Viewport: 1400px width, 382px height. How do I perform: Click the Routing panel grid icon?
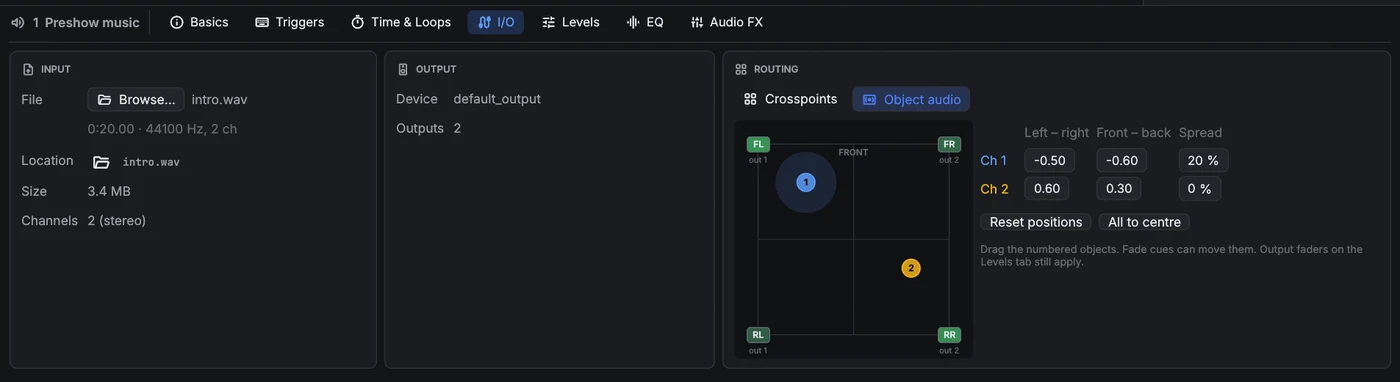[741, 69]
